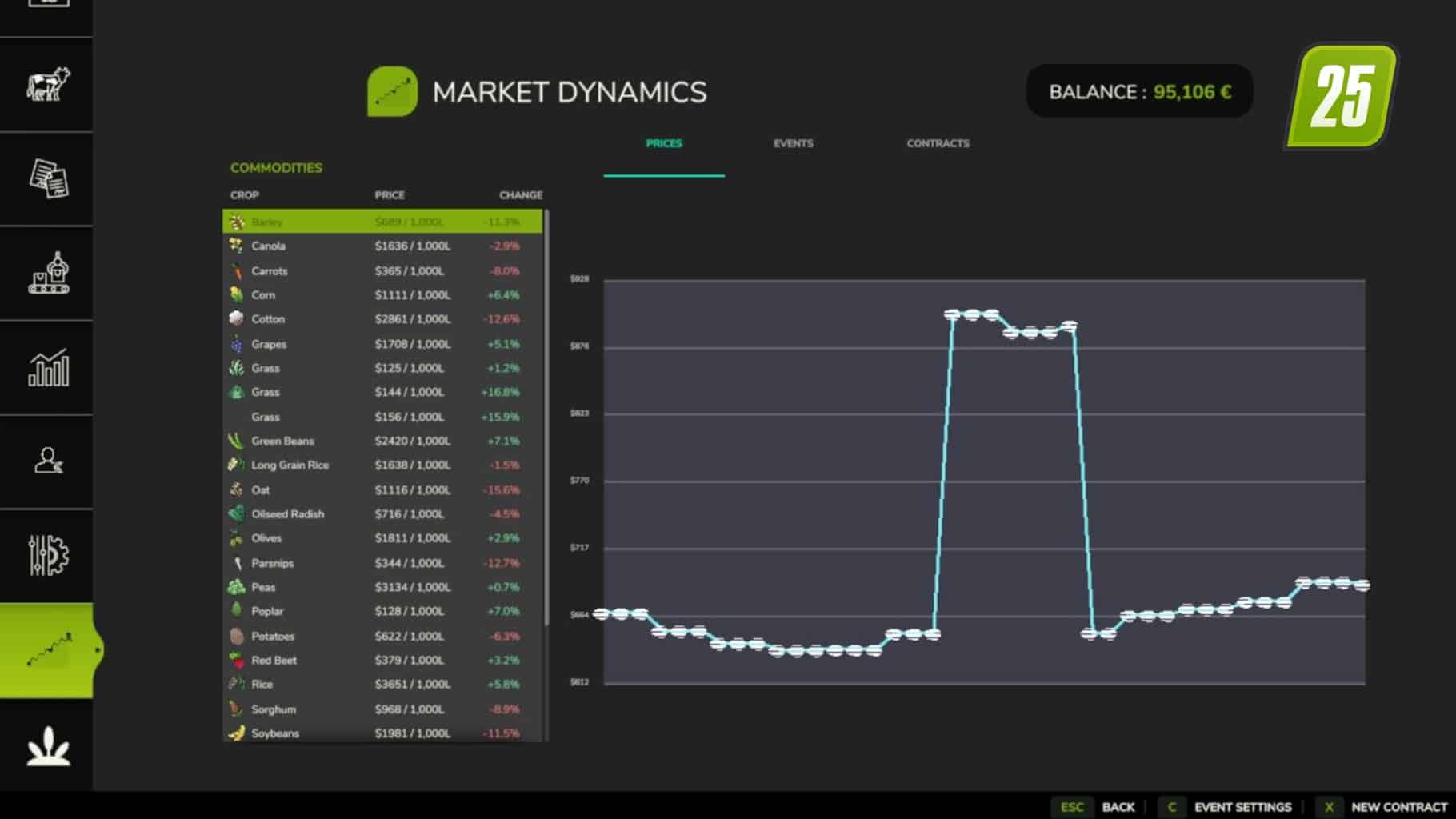
Task: Click the New Contract button
Action: [1399, 807]
